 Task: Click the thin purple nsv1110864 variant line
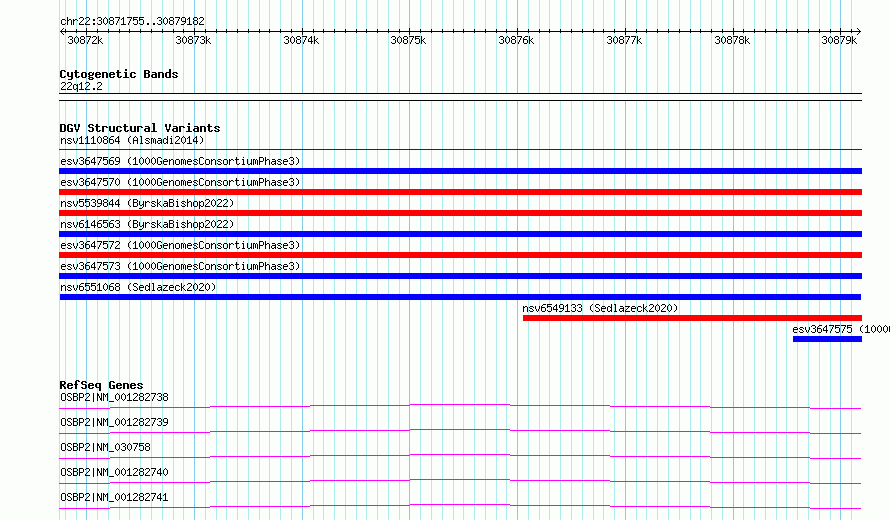(460, 149)
